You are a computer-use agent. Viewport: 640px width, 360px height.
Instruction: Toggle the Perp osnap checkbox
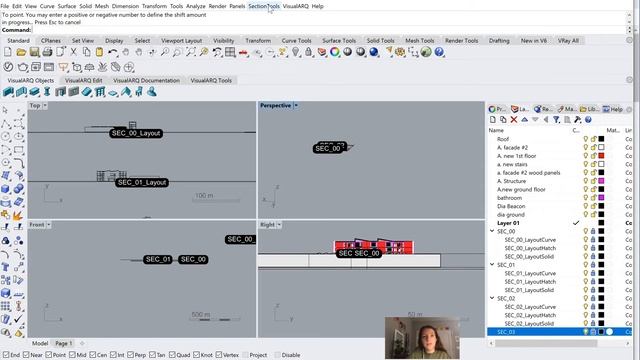tap(131, 355)
